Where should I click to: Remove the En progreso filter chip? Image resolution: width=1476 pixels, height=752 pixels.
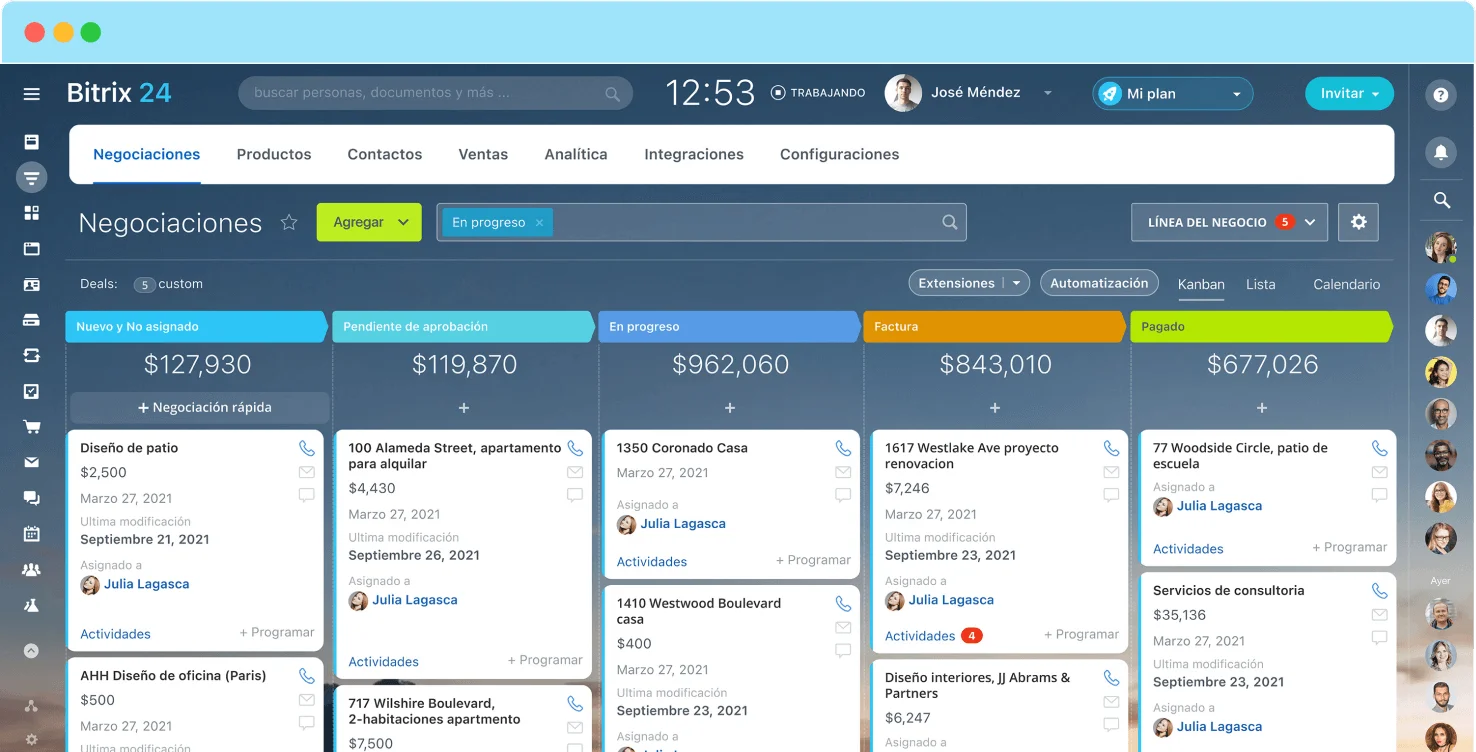click(539, 223)
